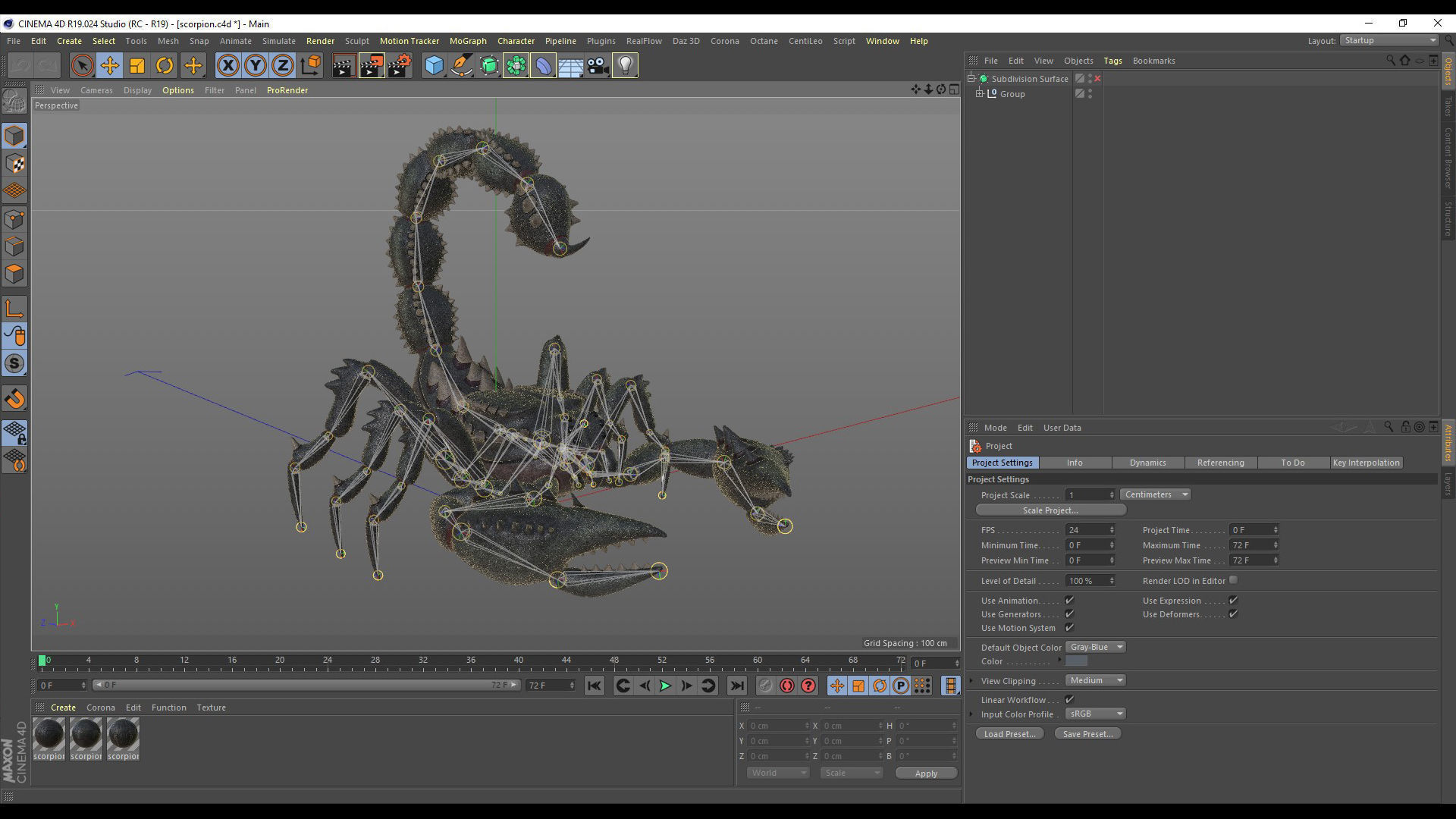
Task: Render the active view
Action: click(x=343, y=66)
